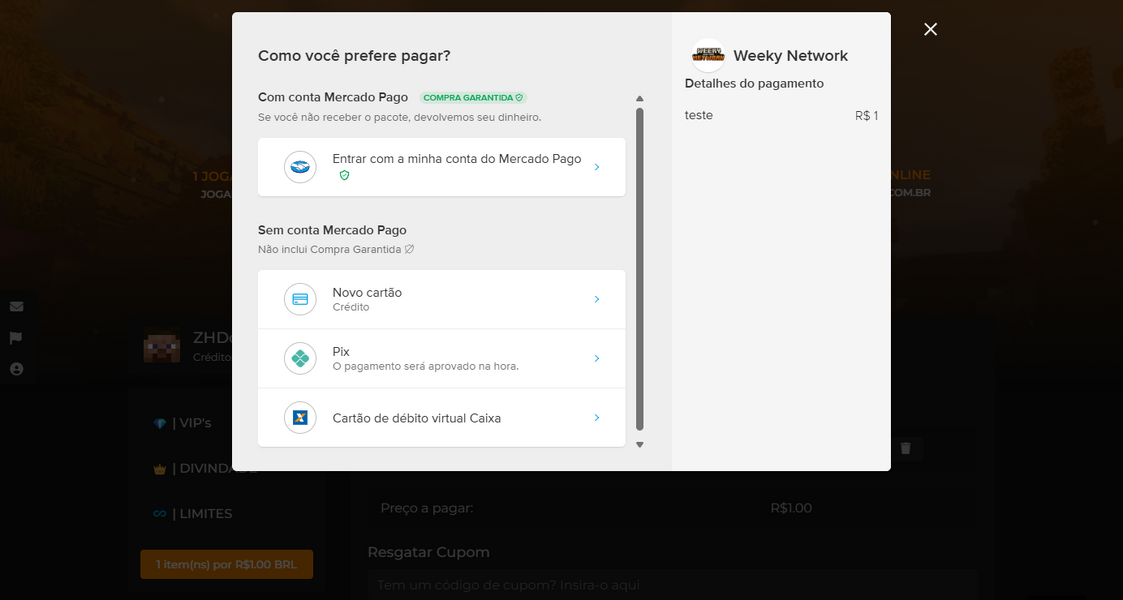This screenshot has height=600, width=1123.
Task: Click the envelope icon in left sidebar
Action: tap(16, 306)
